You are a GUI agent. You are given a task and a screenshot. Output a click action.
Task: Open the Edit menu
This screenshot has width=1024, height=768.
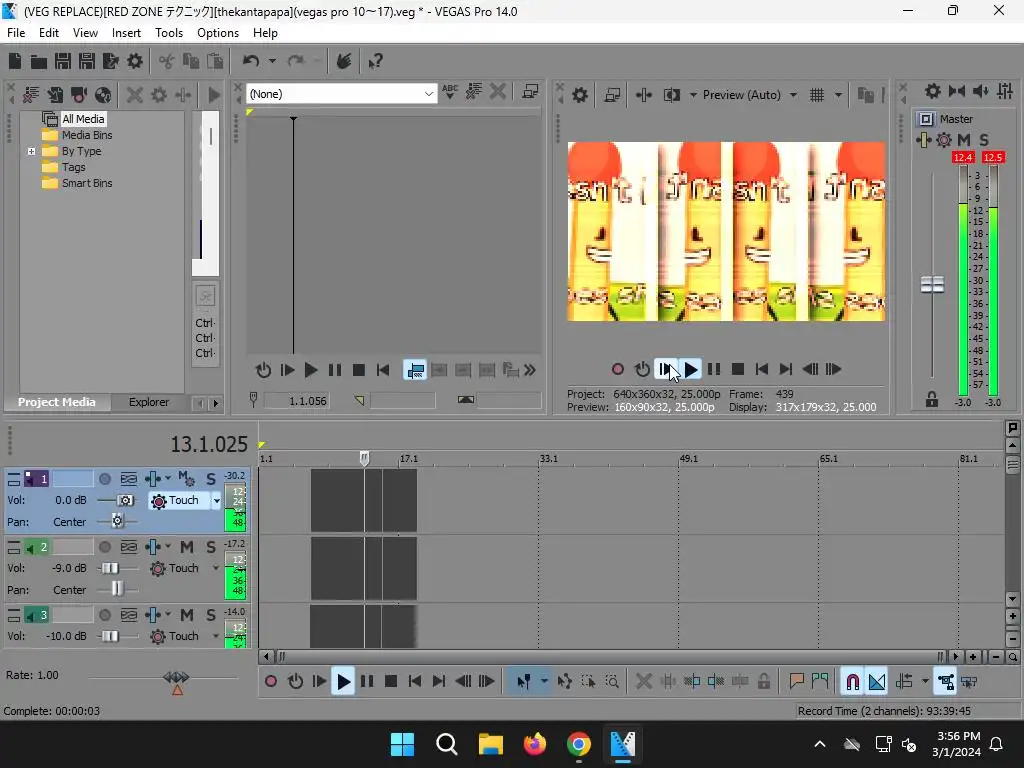tap(49, 33)
